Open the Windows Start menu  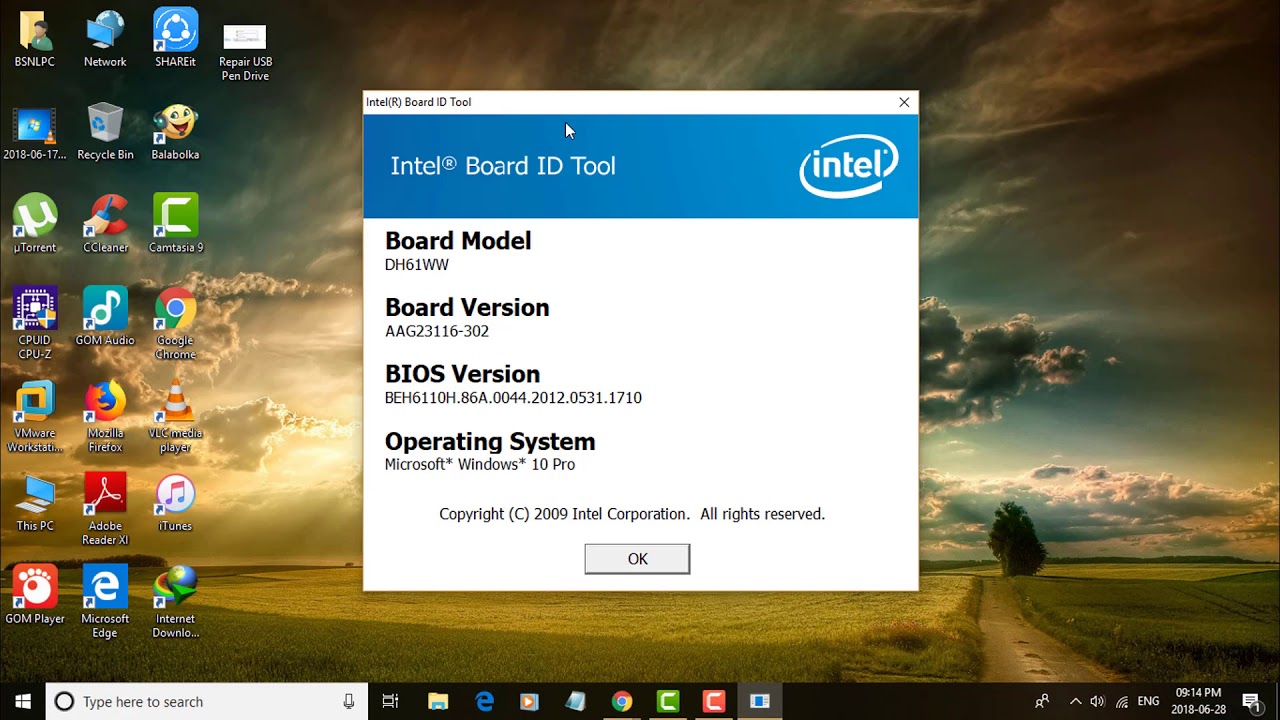[x=22, y=701]
